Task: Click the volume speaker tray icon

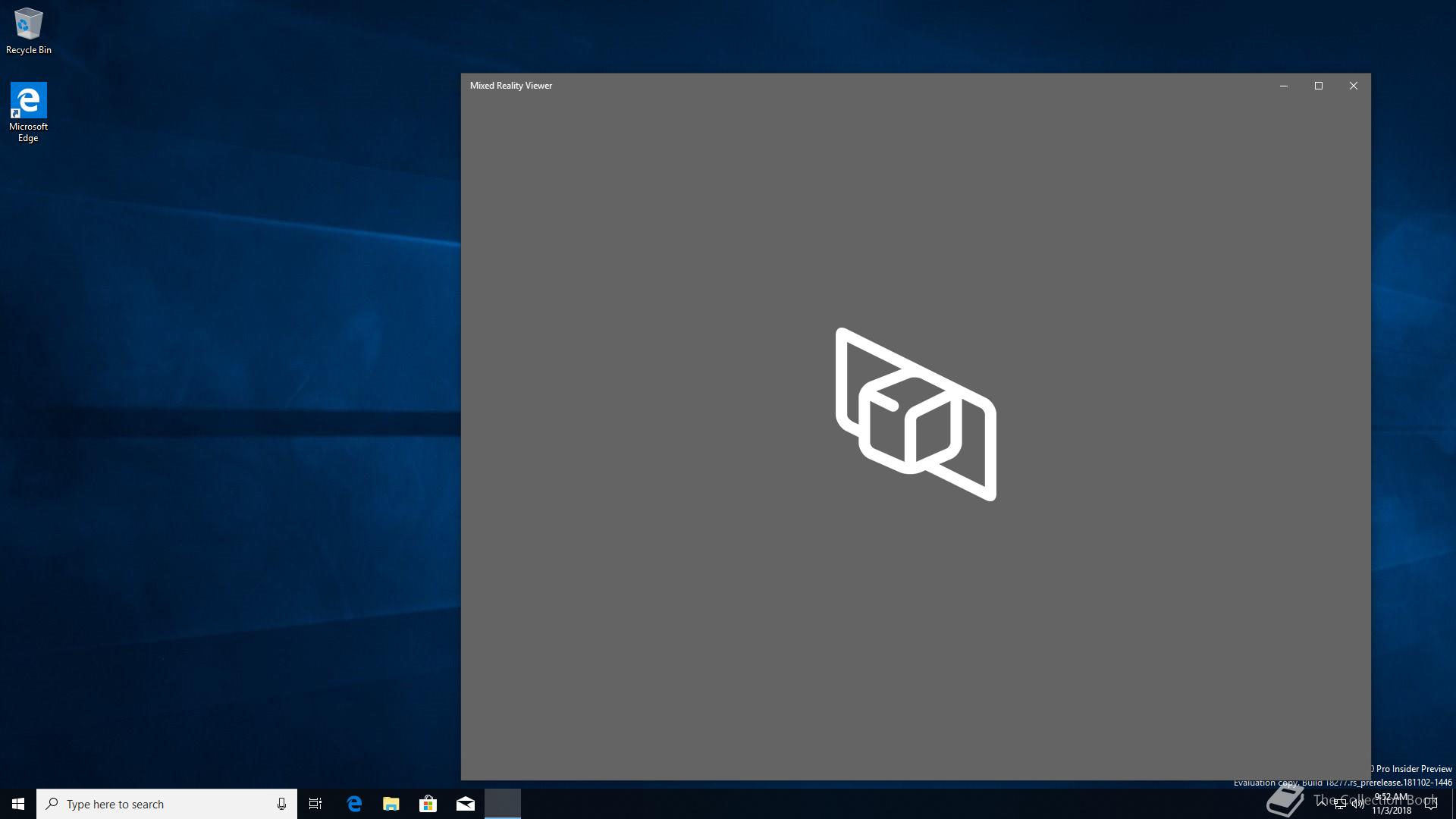Action: point(1357,804)
